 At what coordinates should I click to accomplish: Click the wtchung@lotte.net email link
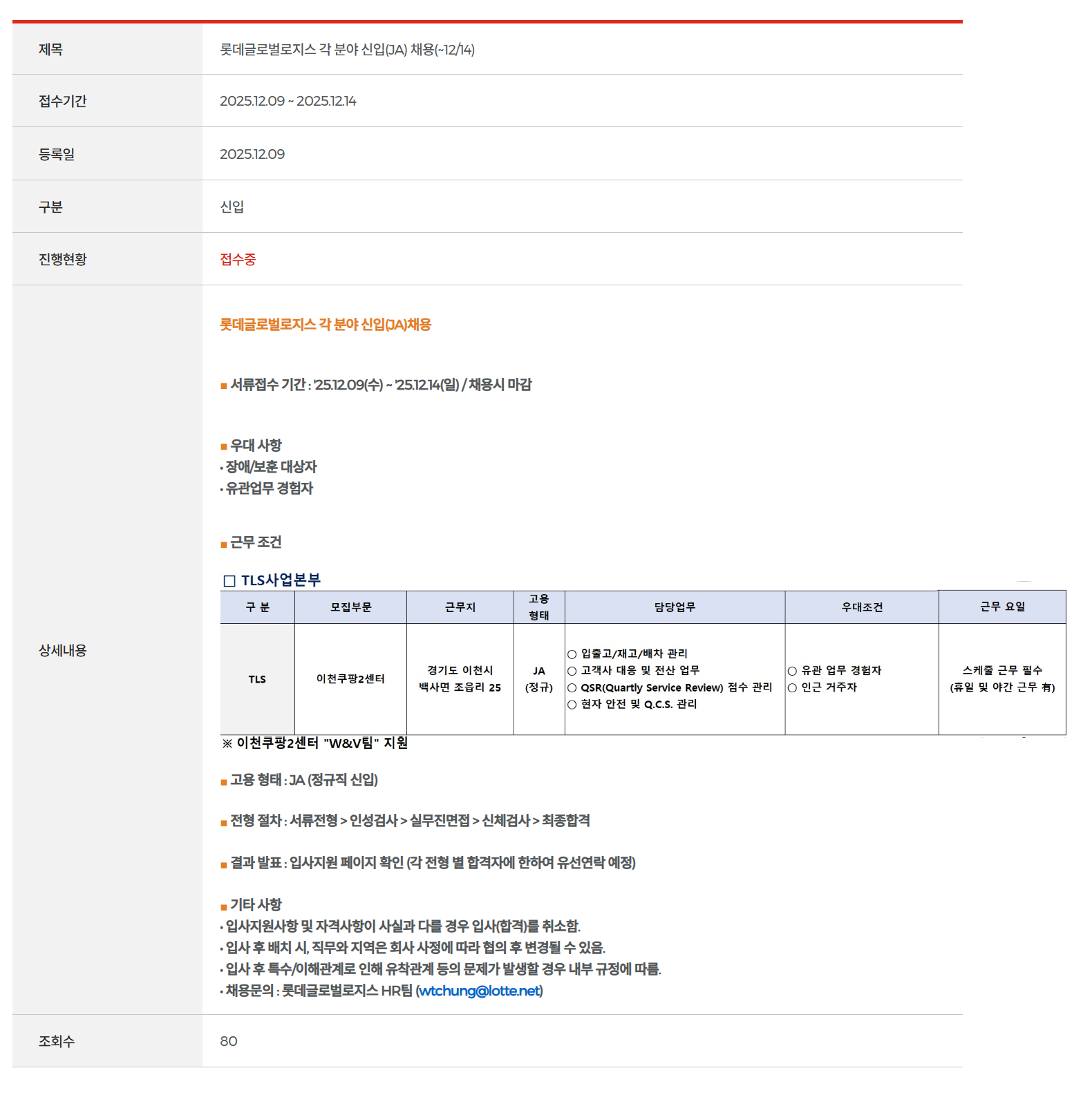click(x=479, y=991)
